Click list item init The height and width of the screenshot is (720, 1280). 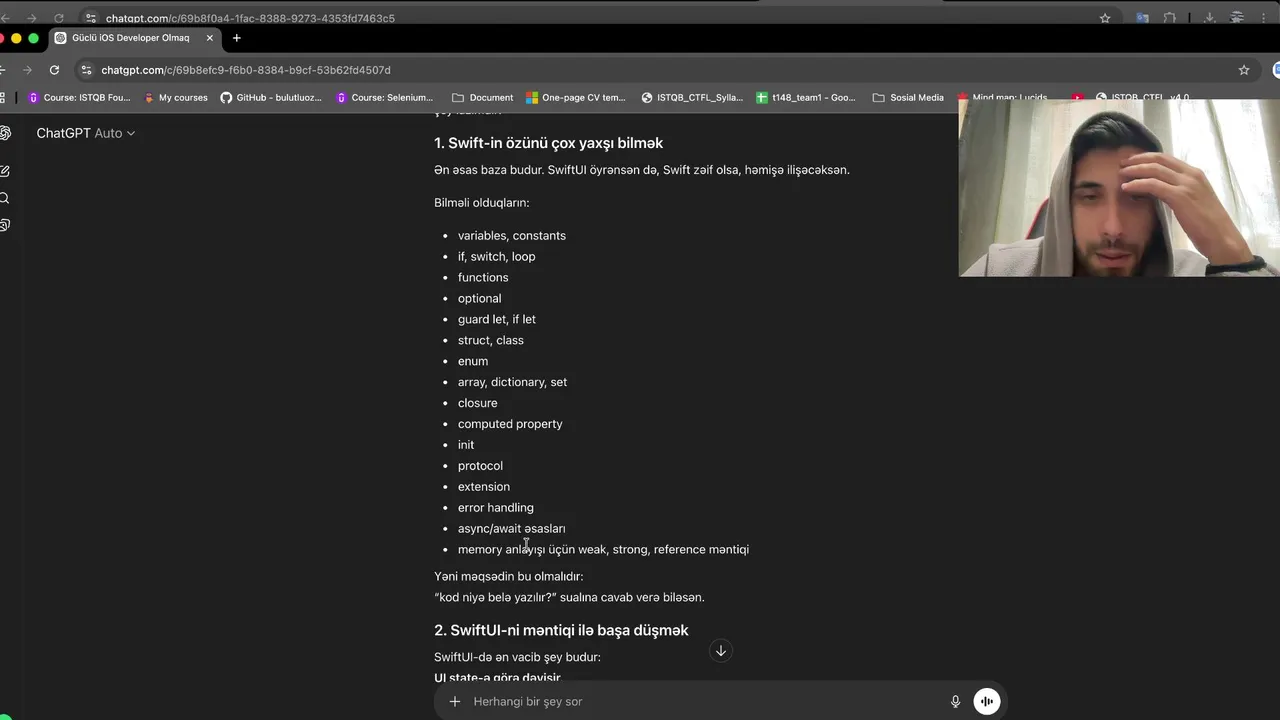point(466,445)
